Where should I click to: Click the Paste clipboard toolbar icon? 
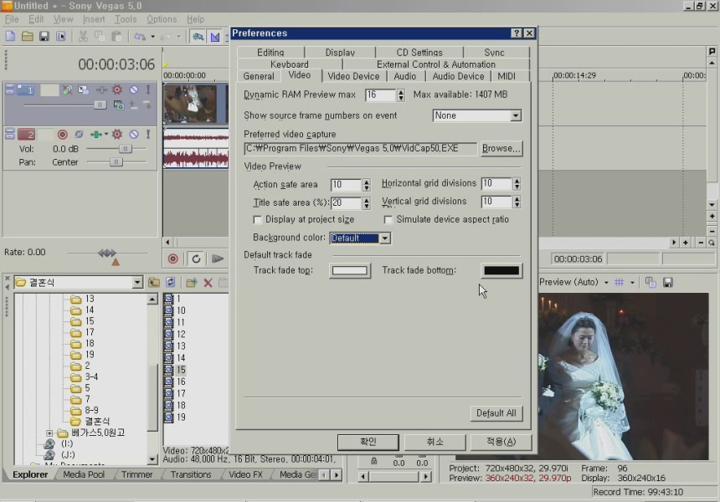[x=117, y=36]
